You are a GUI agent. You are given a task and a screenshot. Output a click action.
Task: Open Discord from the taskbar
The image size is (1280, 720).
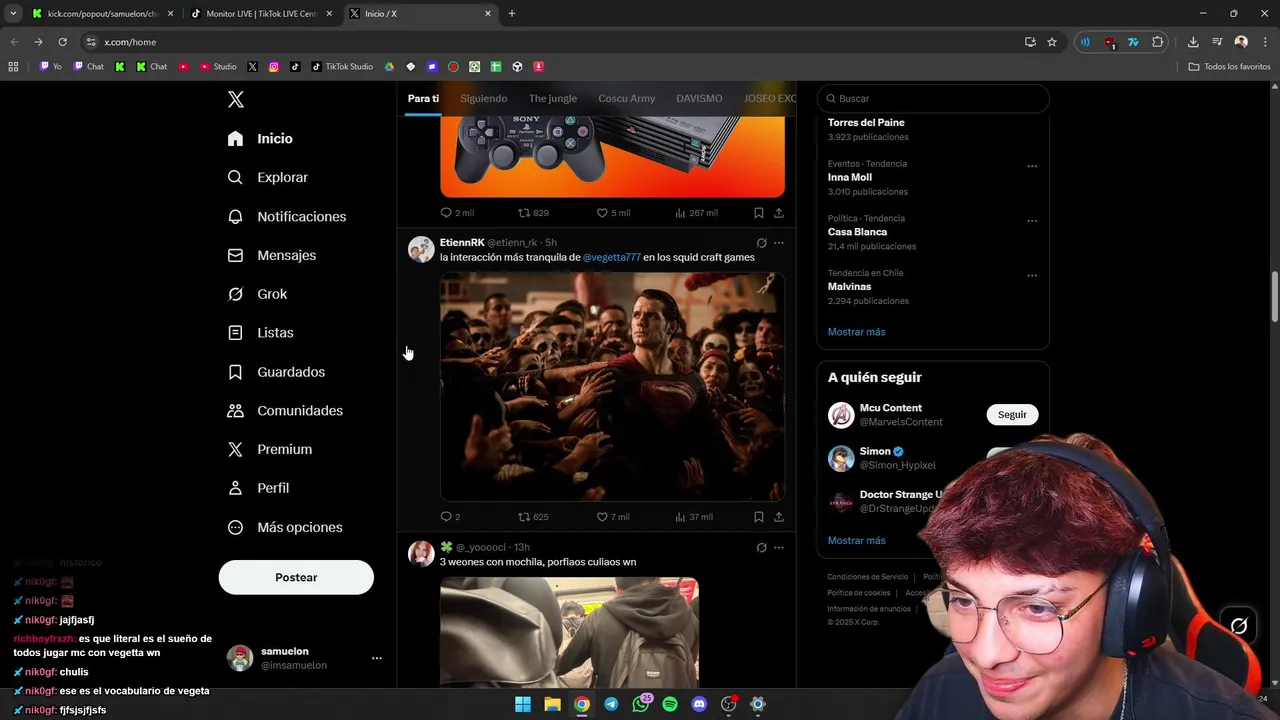point(699,704)
